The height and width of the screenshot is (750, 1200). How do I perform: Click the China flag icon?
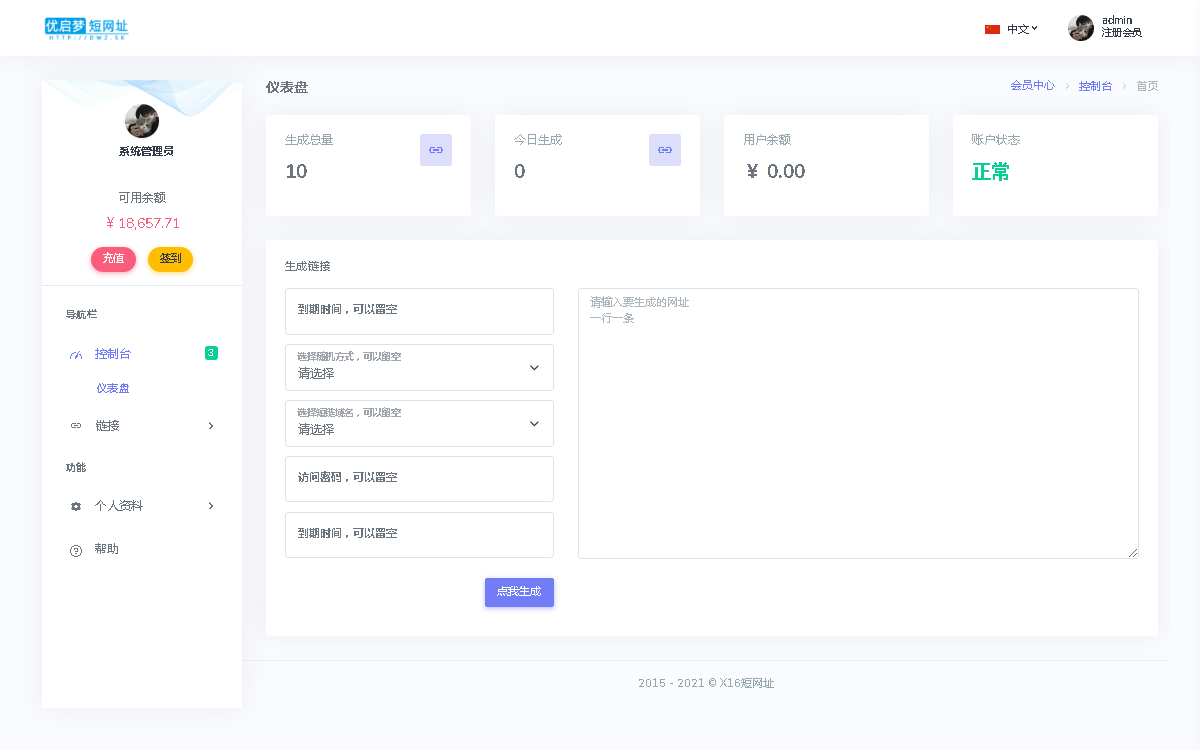coord(992,29)
